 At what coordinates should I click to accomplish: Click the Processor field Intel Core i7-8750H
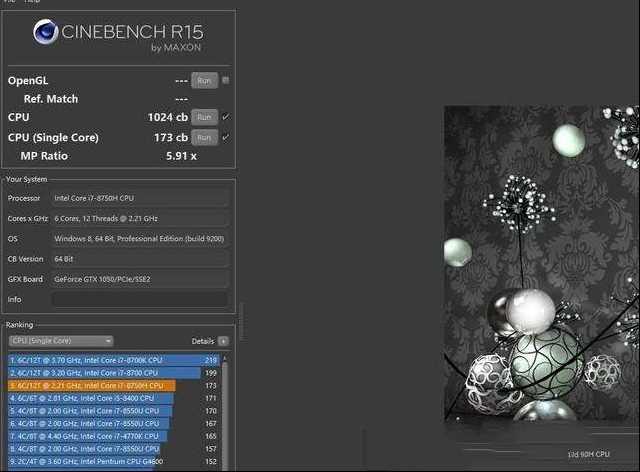pos(140,198)
